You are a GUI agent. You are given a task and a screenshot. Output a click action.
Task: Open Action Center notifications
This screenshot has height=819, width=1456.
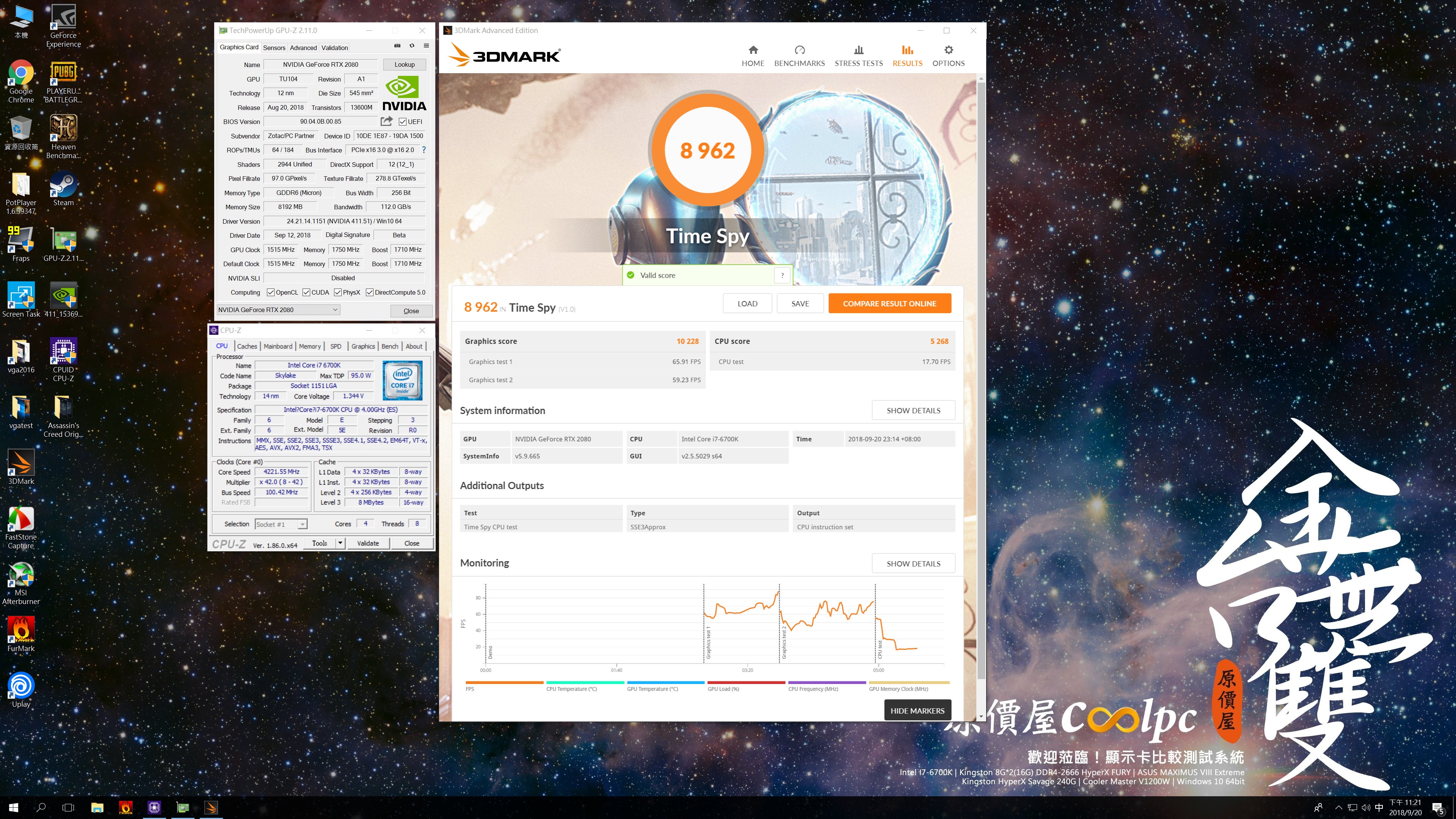(1439, 808)
